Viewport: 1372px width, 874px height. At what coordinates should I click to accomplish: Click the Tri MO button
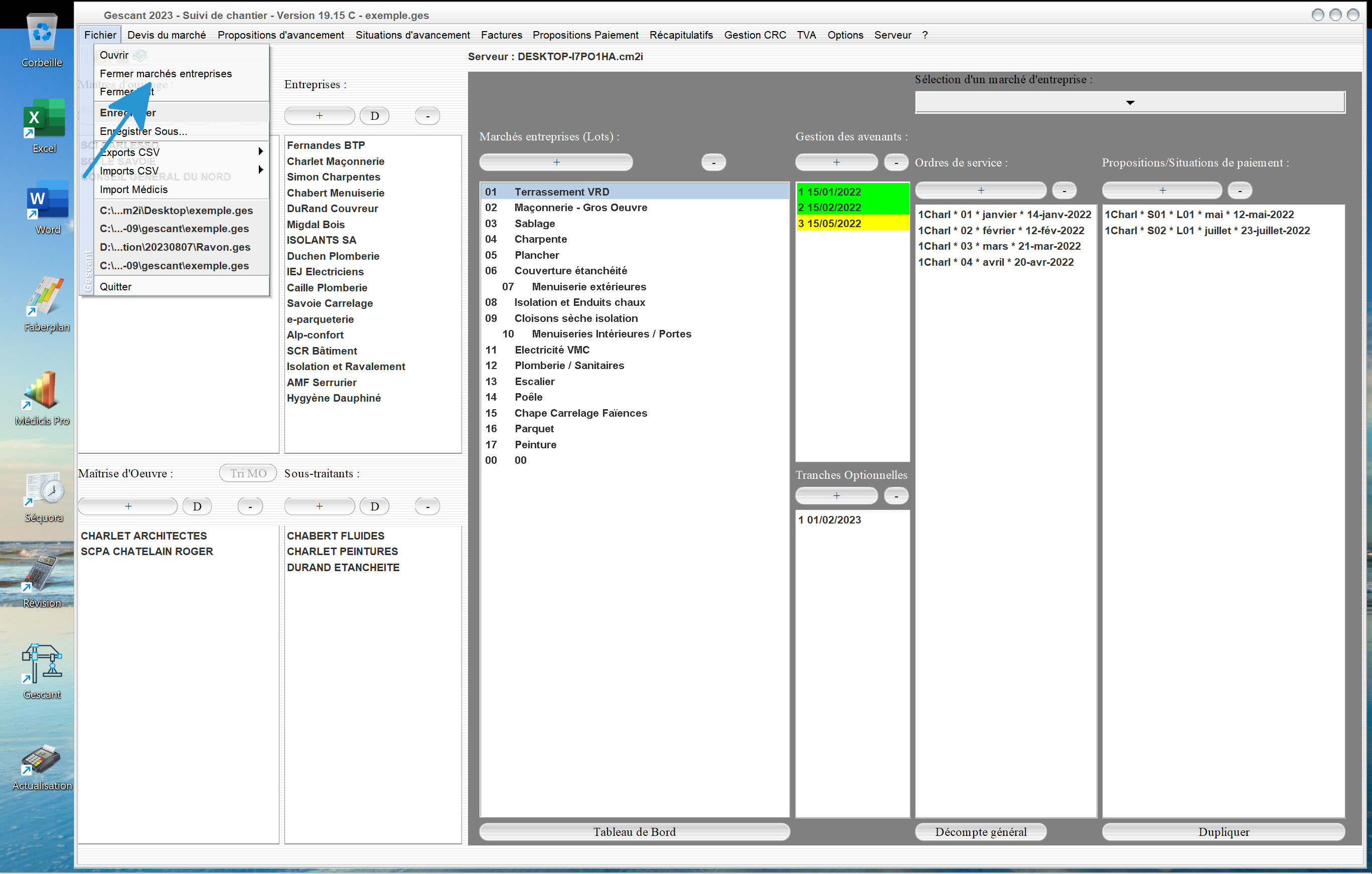pos(248,473)
